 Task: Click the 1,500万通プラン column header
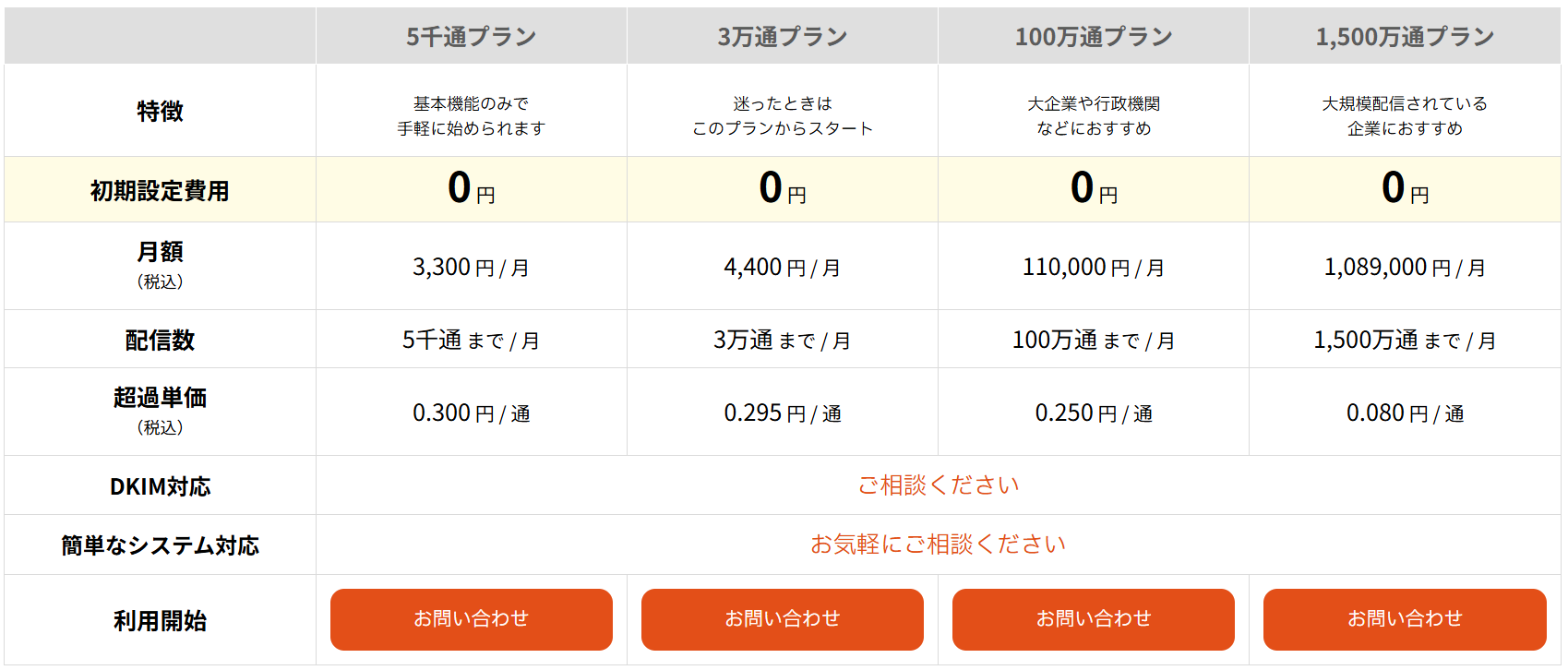pyautogui.click(x=1405, y=37)
